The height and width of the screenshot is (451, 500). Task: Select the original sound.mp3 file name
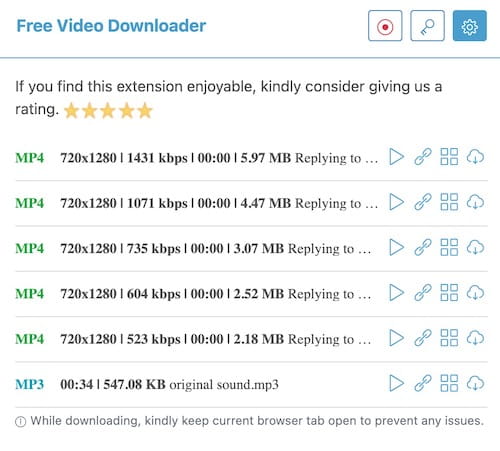(224, 385)
